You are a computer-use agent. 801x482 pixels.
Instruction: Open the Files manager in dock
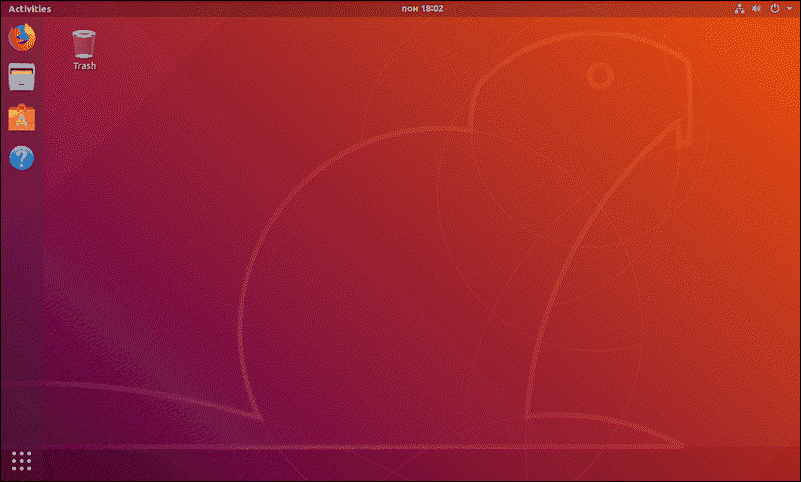pos(21,78)
